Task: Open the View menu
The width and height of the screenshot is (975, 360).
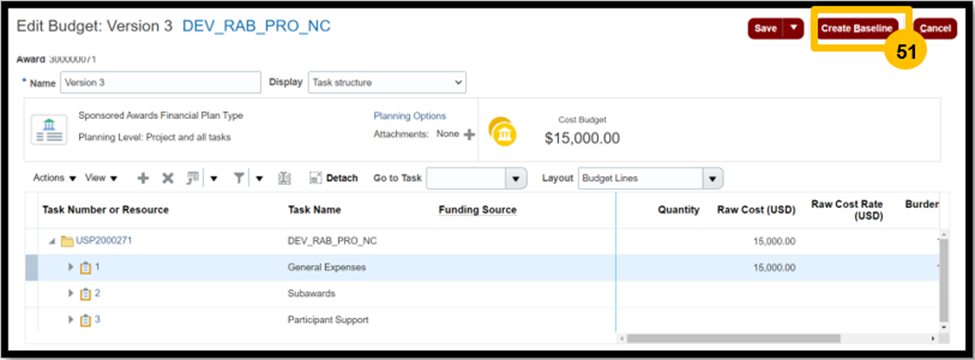Action: [101, 178]
